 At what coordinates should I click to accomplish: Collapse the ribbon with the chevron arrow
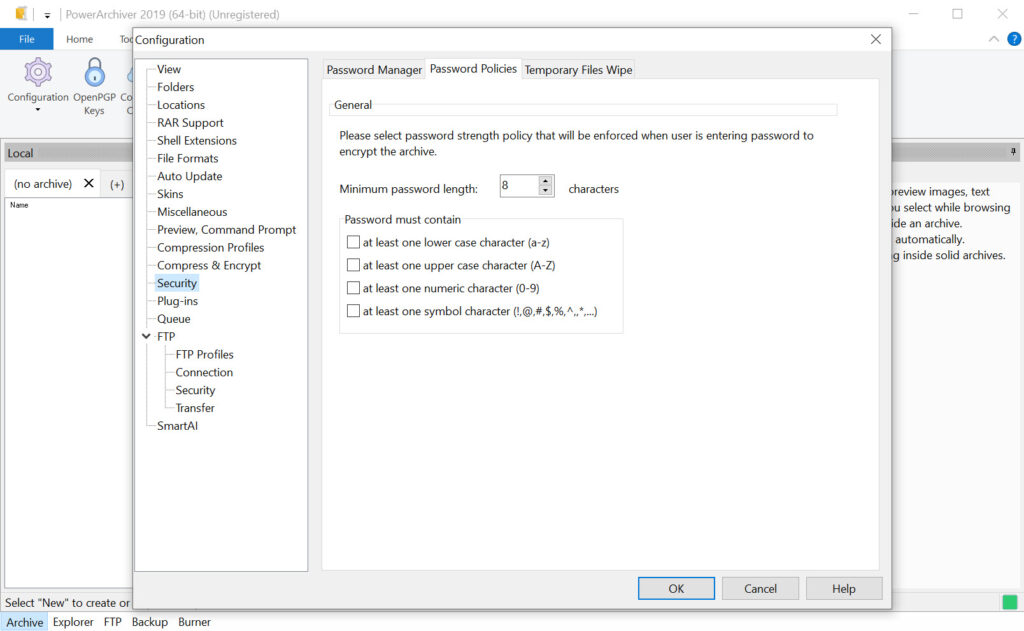pyautogui.click(x=993, y=39)
